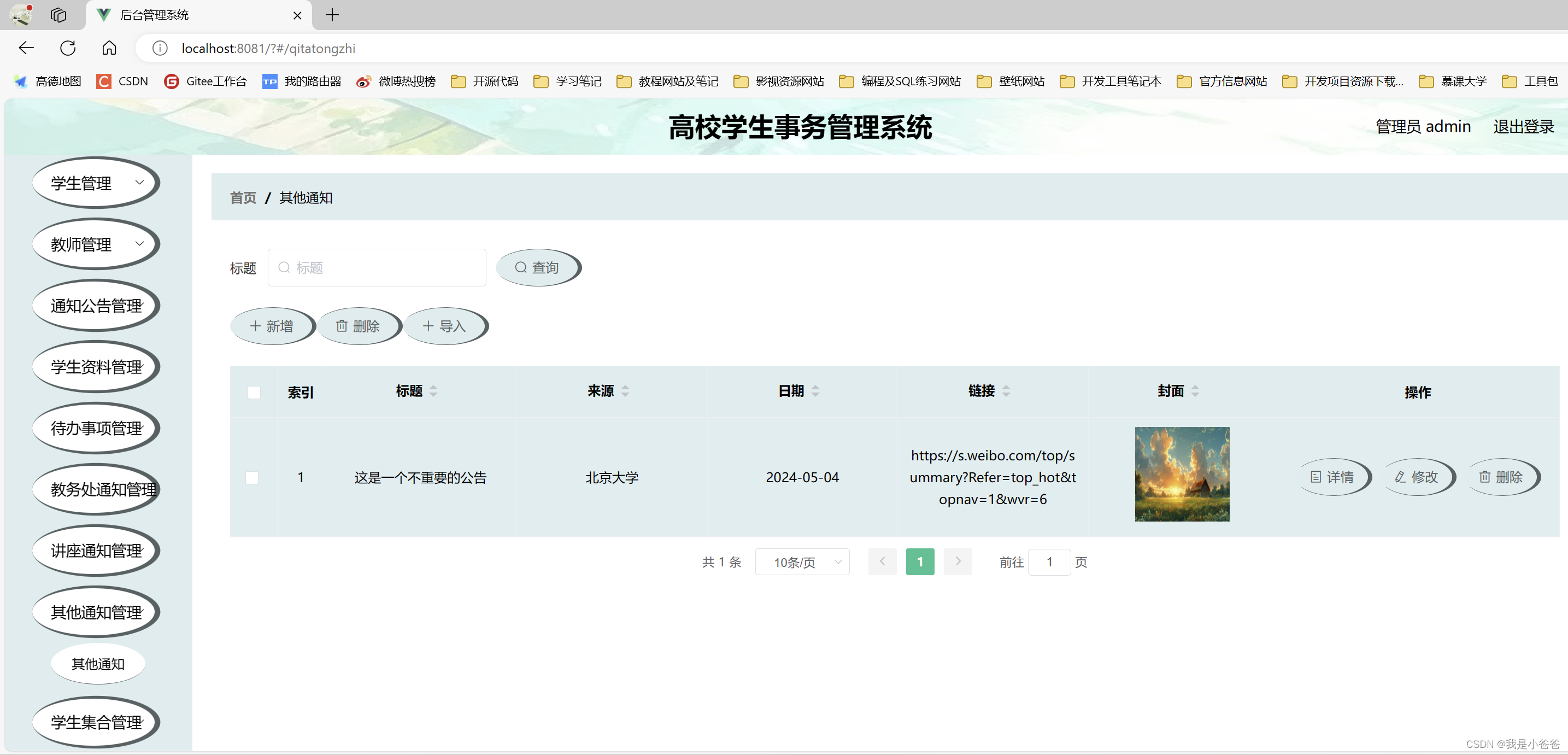Click the 新增 add button
The image size is (1568, 755).
272,326
